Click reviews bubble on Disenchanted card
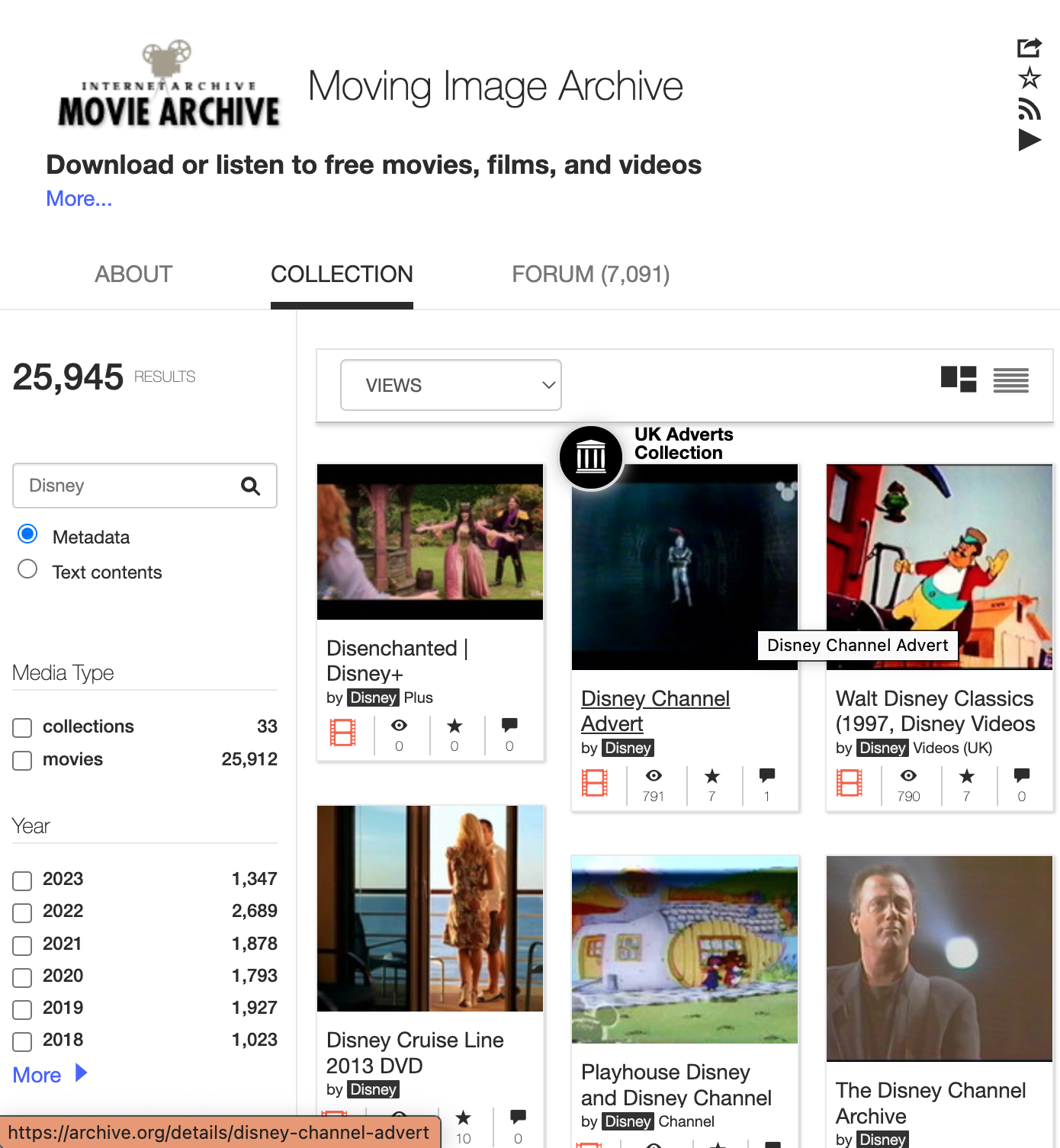This screenshot has width=1060, height=1148. tap(509, 725)
